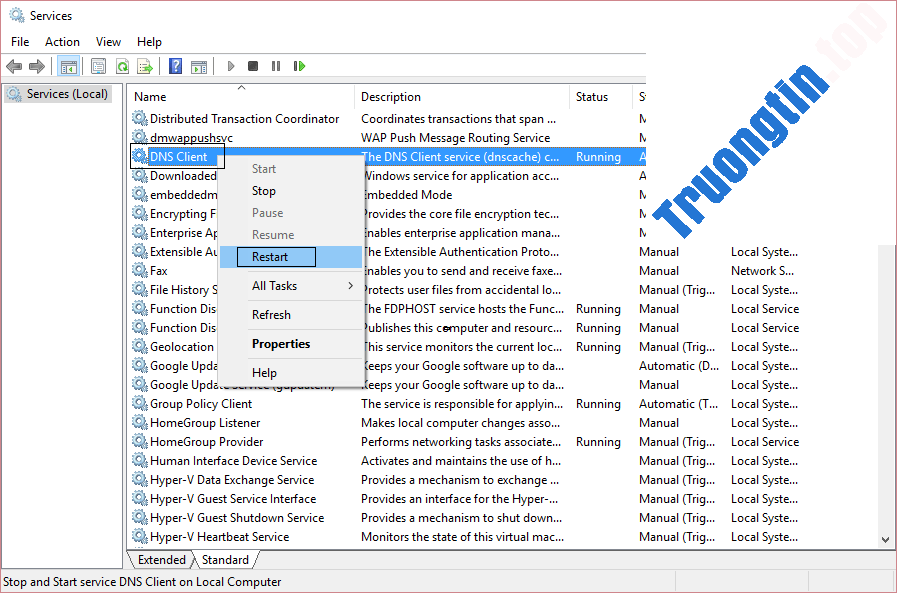Open Properties from the context menu
Viewport: 897px width, 593px height.
tap(281, 344)
